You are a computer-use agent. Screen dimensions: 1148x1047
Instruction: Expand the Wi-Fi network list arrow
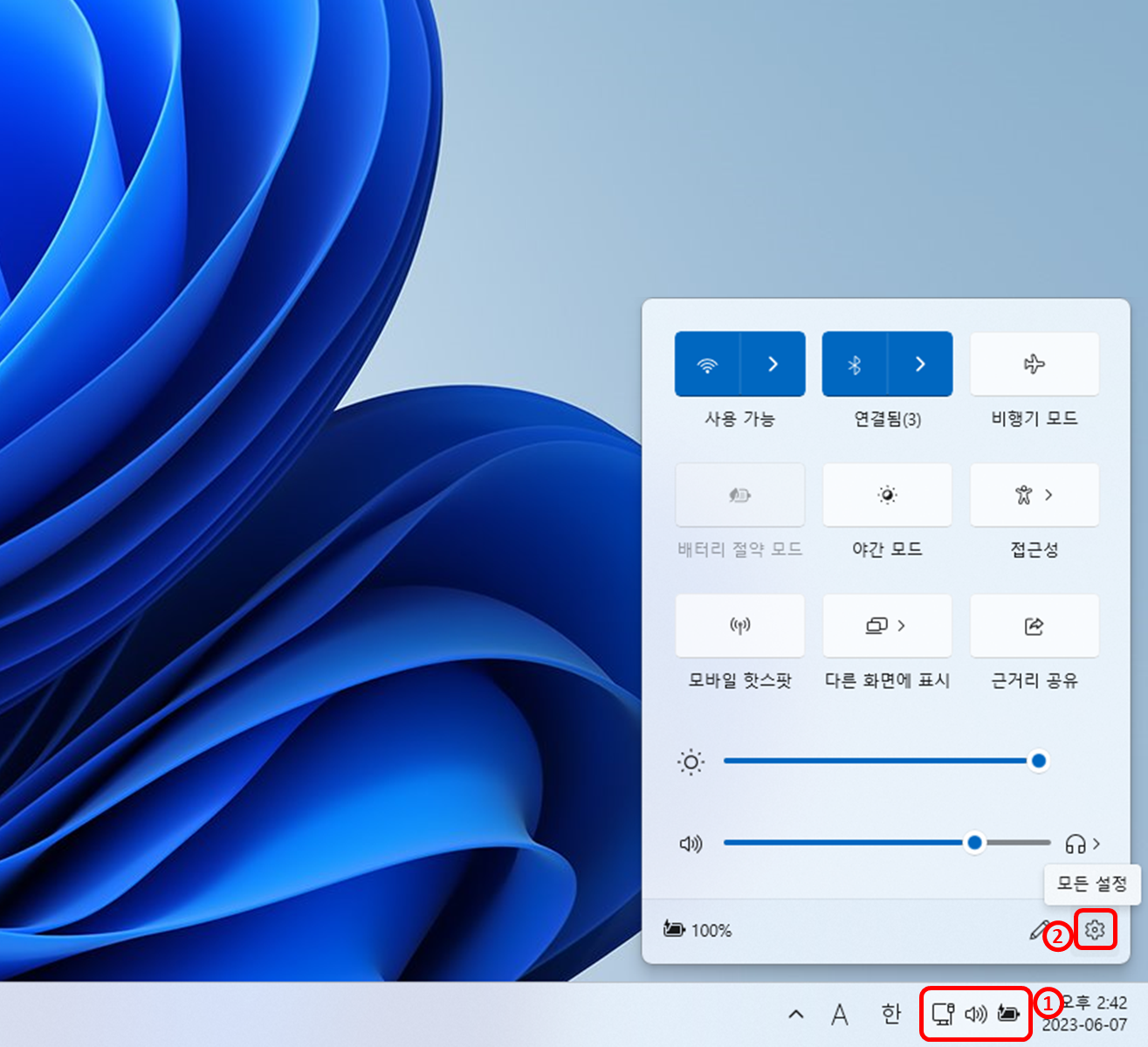[773, 364]
